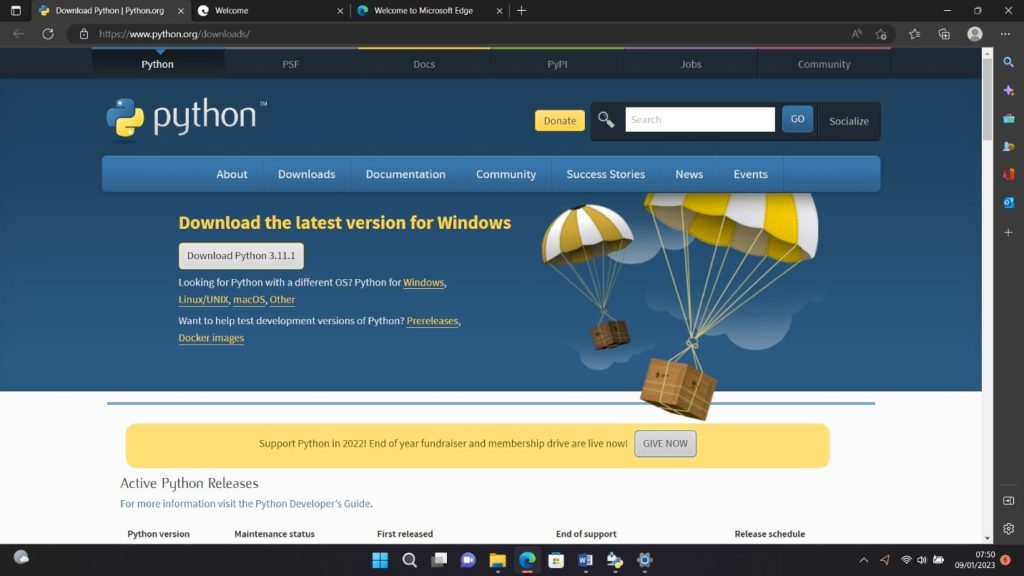Add a new item with the sidebar plus icon
This screenshot has width=1024, height=576.
point(1009,232)
